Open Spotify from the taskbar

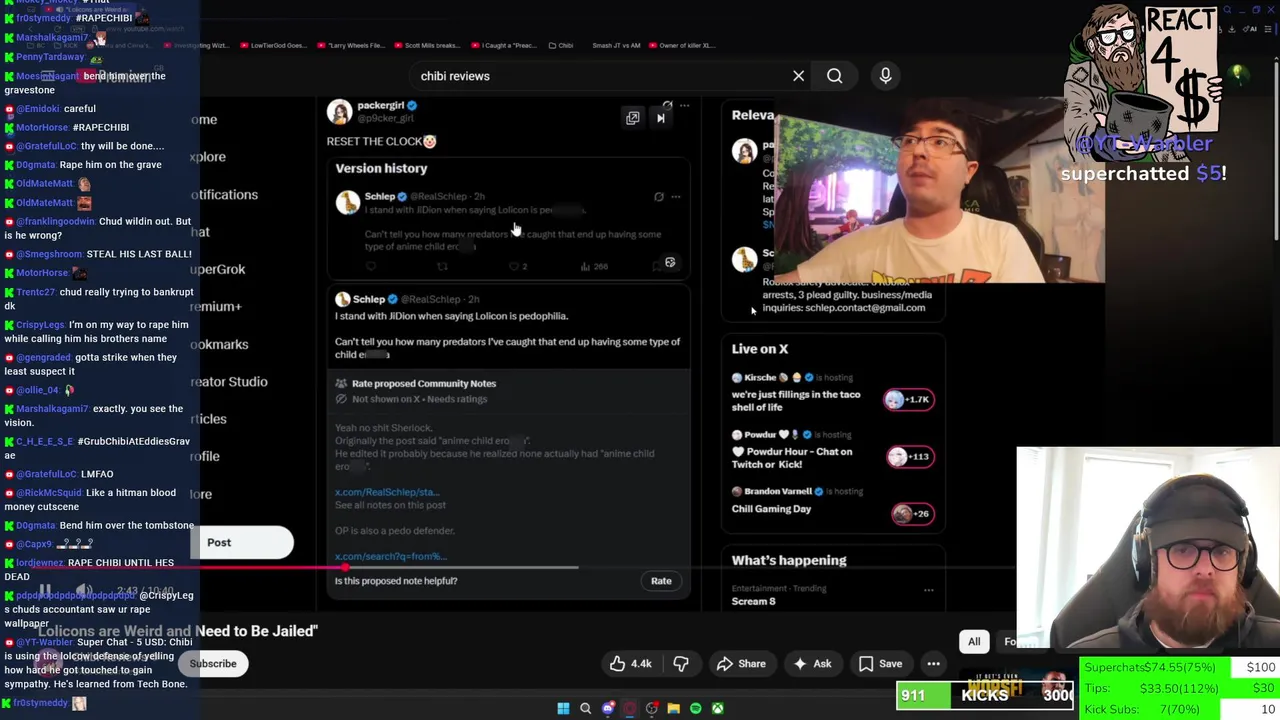(x=695, y=709)
